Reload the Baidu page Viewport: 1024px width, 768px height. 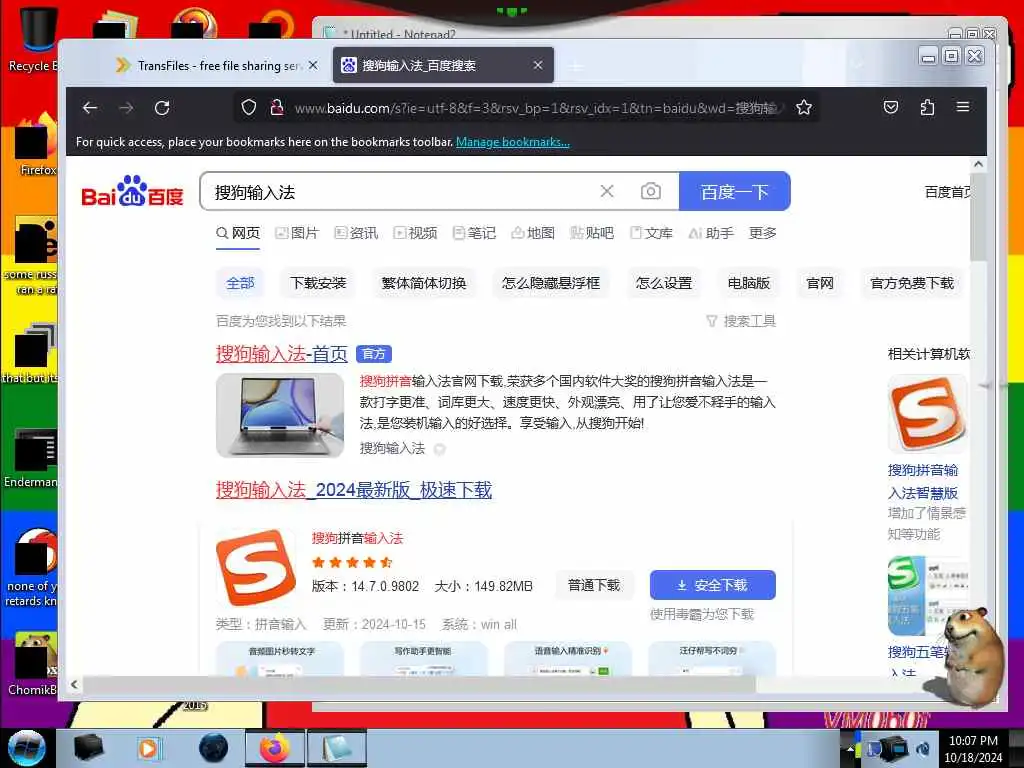point(162,108)
